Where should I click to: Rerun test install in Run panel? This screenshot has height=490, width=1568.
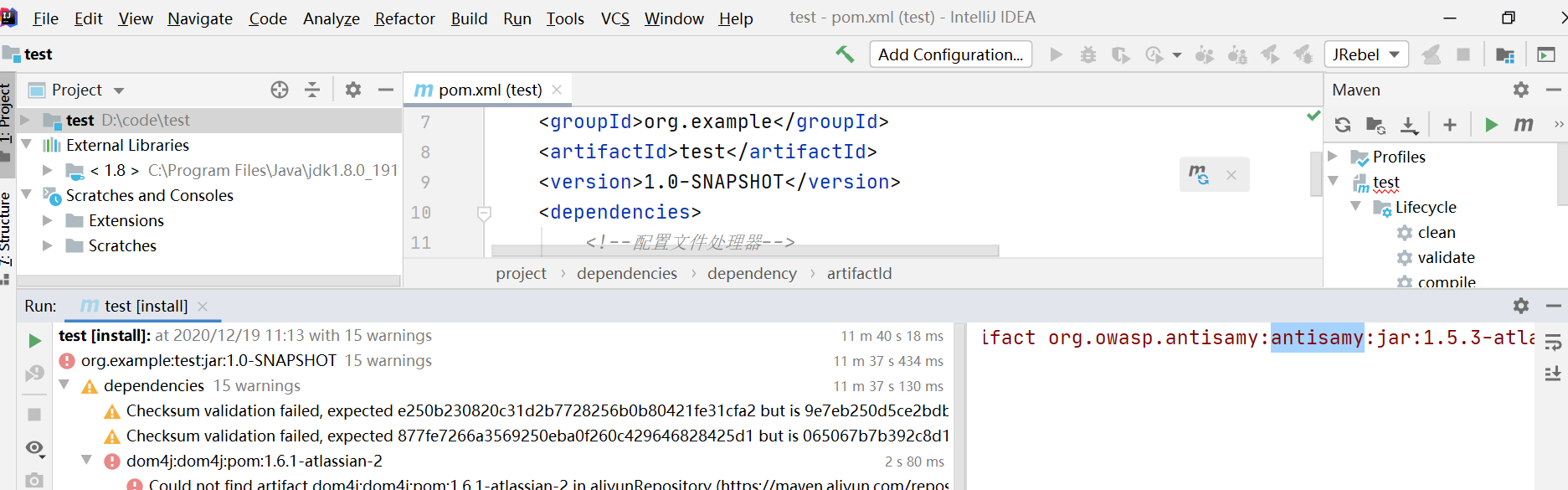(x=34, y=340)
